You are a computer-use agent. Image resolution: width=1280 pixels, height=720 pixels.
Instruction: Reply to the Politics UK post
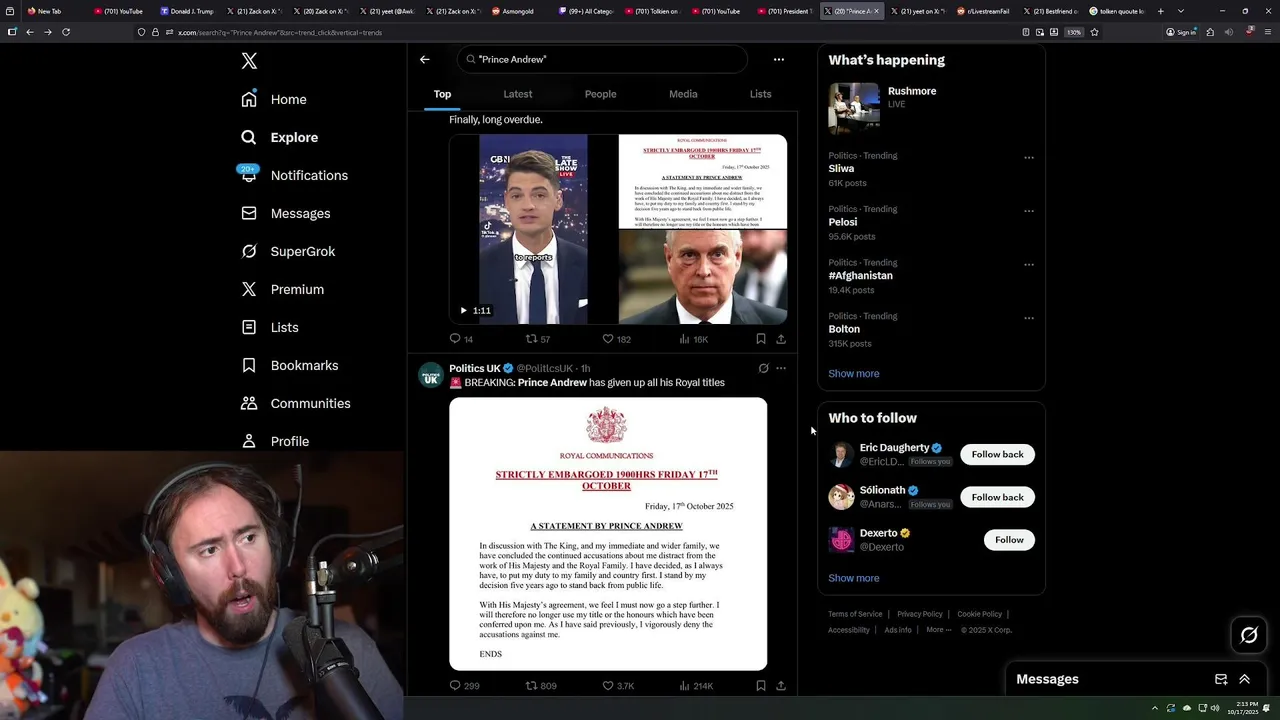(464, 686)
